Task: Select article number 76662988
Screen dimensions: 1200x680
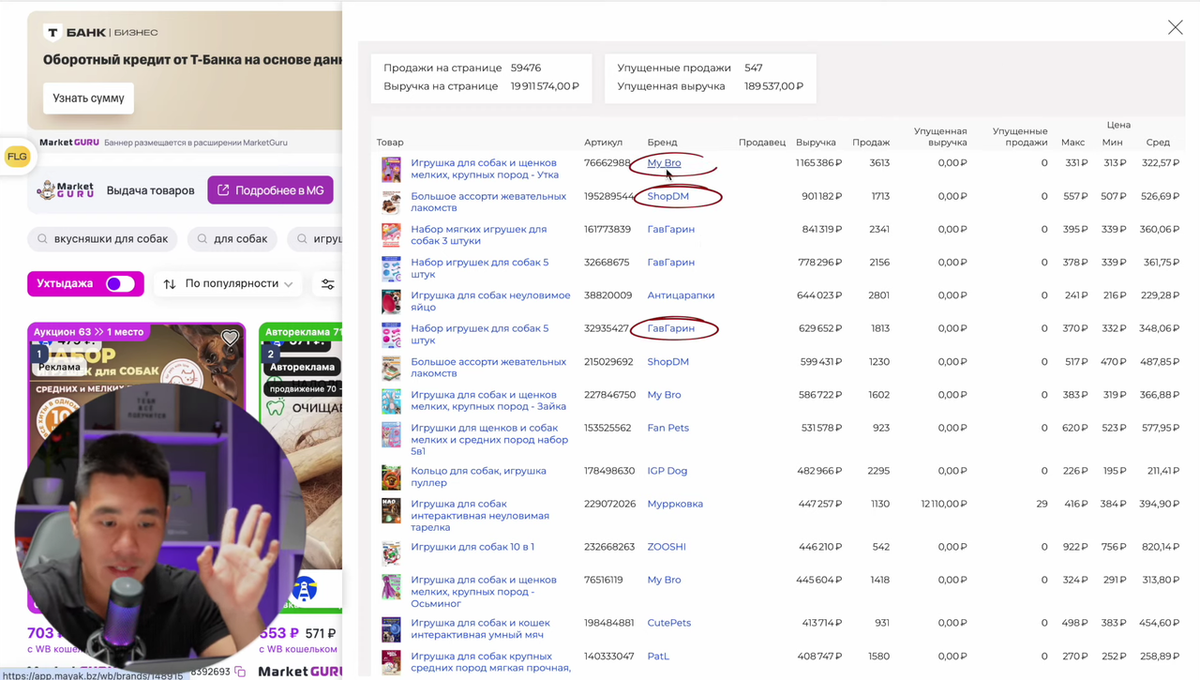Action: (608, 163)
